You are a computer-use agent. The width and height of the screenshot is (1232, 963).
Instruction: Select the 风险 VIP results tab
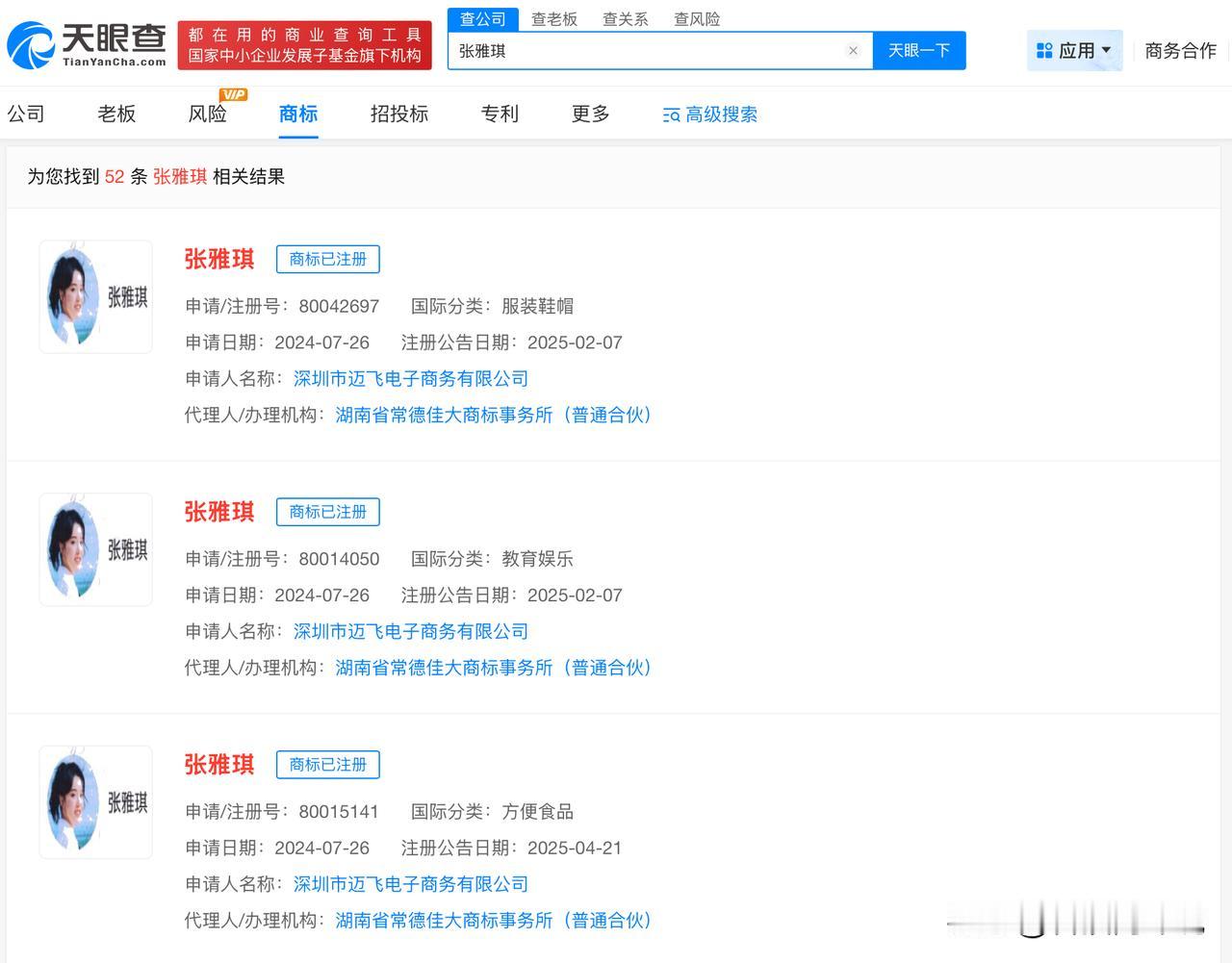208,114
